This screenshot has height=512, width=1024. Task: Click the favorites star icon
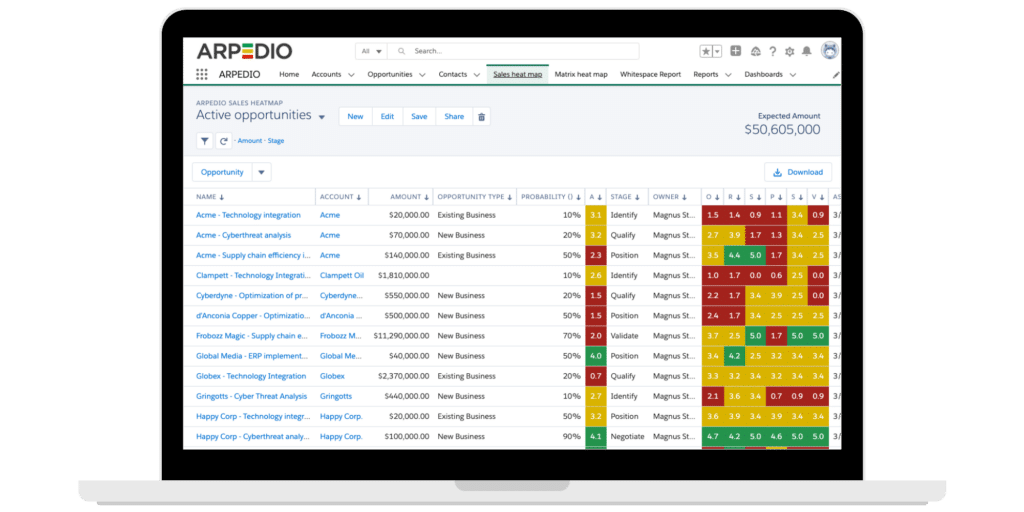[x=706, y=51]
